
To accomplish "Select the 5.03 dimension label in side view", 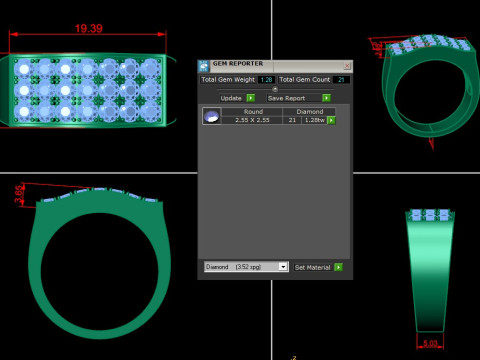I will (x=430, y=343).
